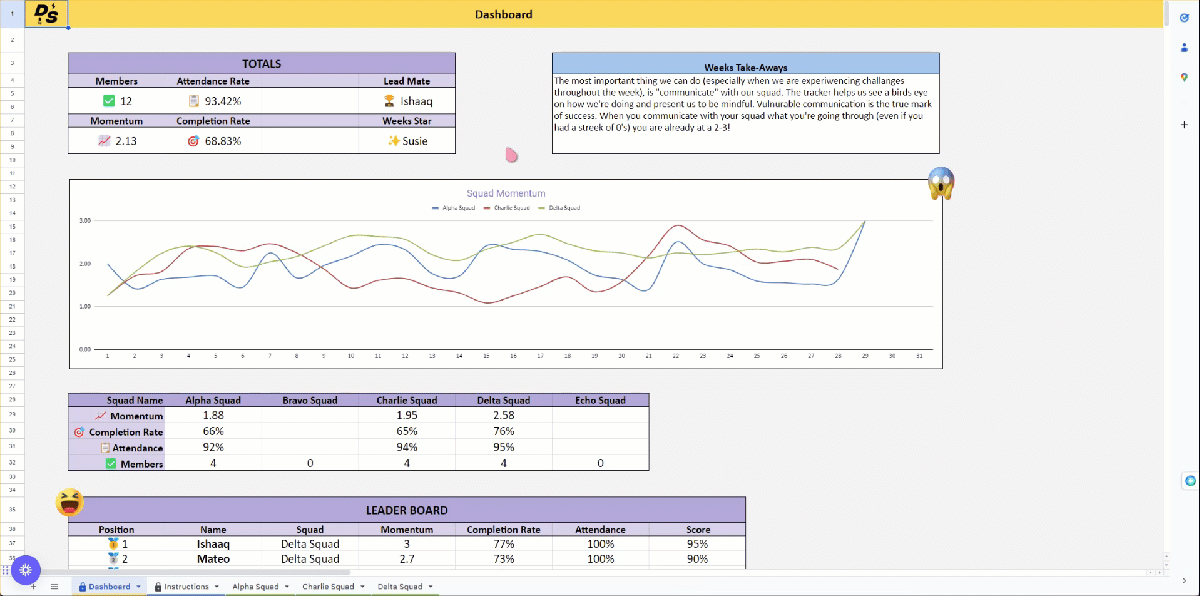Click the add new sheet plus button
The image size is (1200, 596).
(33, 586)
